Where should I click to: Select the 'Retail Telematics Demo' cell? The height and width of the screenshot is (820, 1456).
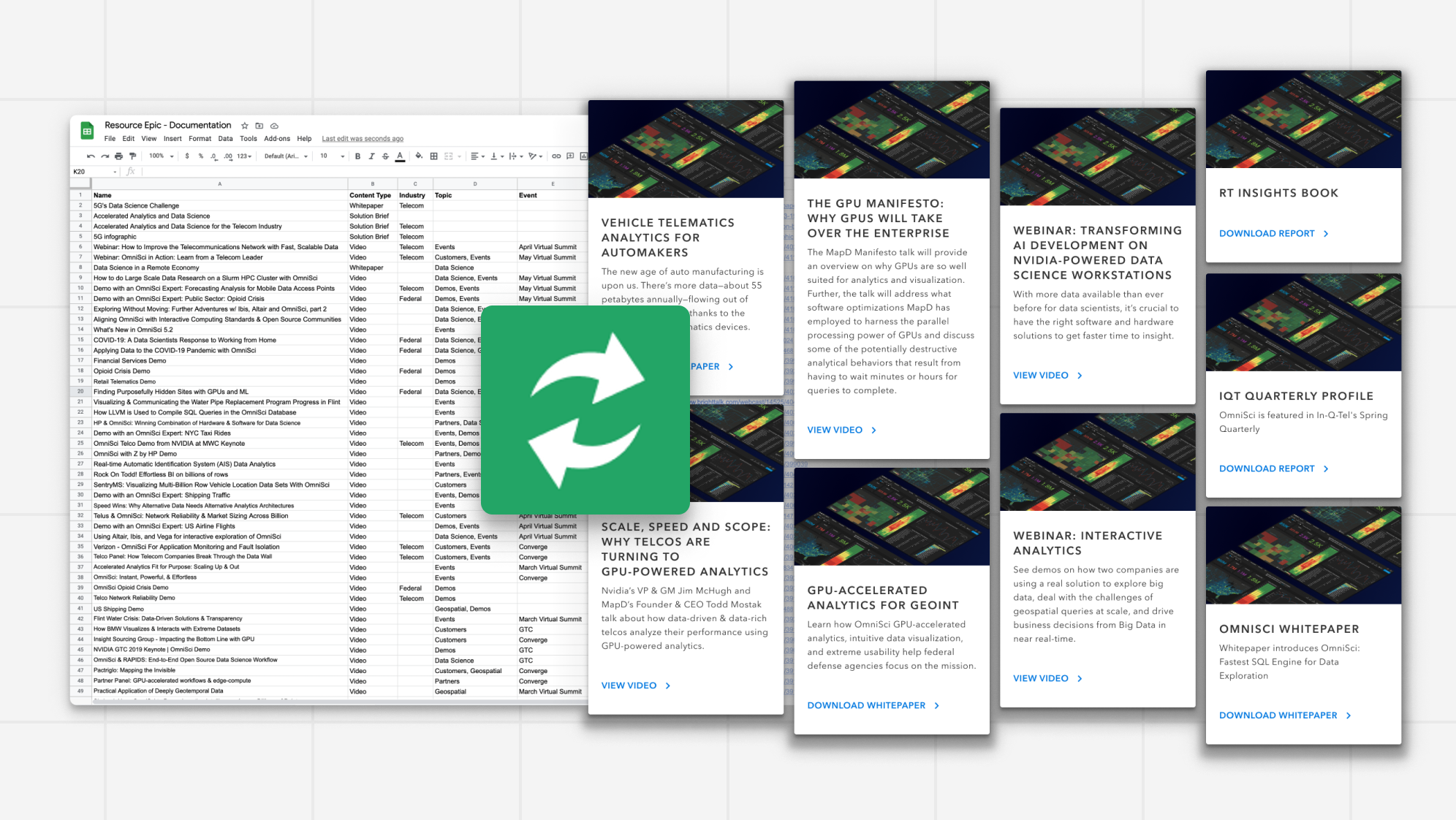(219, 381)
